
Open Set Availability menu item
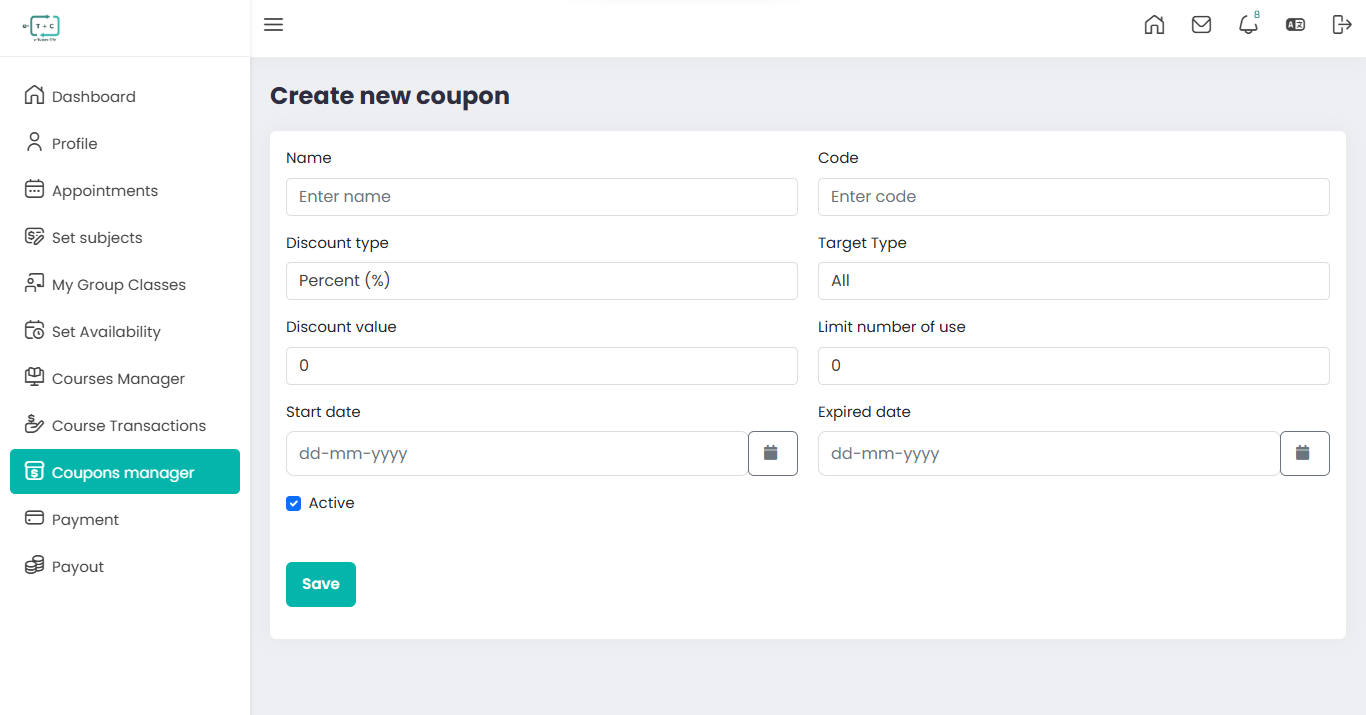coord(125,331)
